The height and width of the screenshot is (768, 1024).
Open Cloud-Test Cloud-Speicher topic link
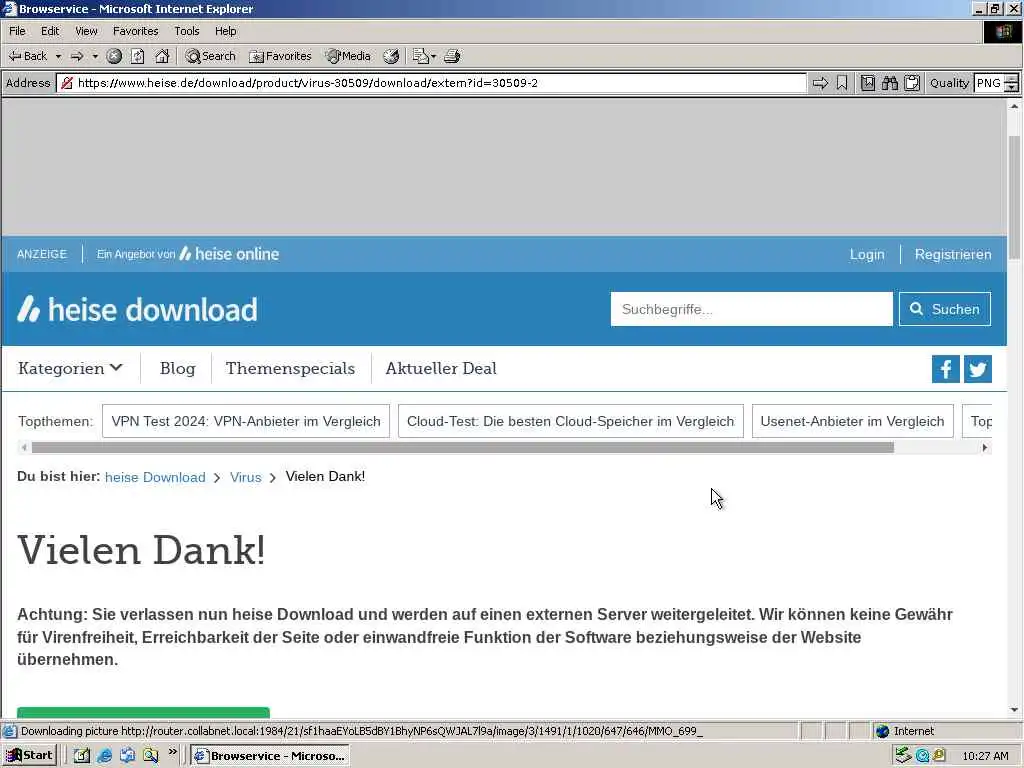570,421
